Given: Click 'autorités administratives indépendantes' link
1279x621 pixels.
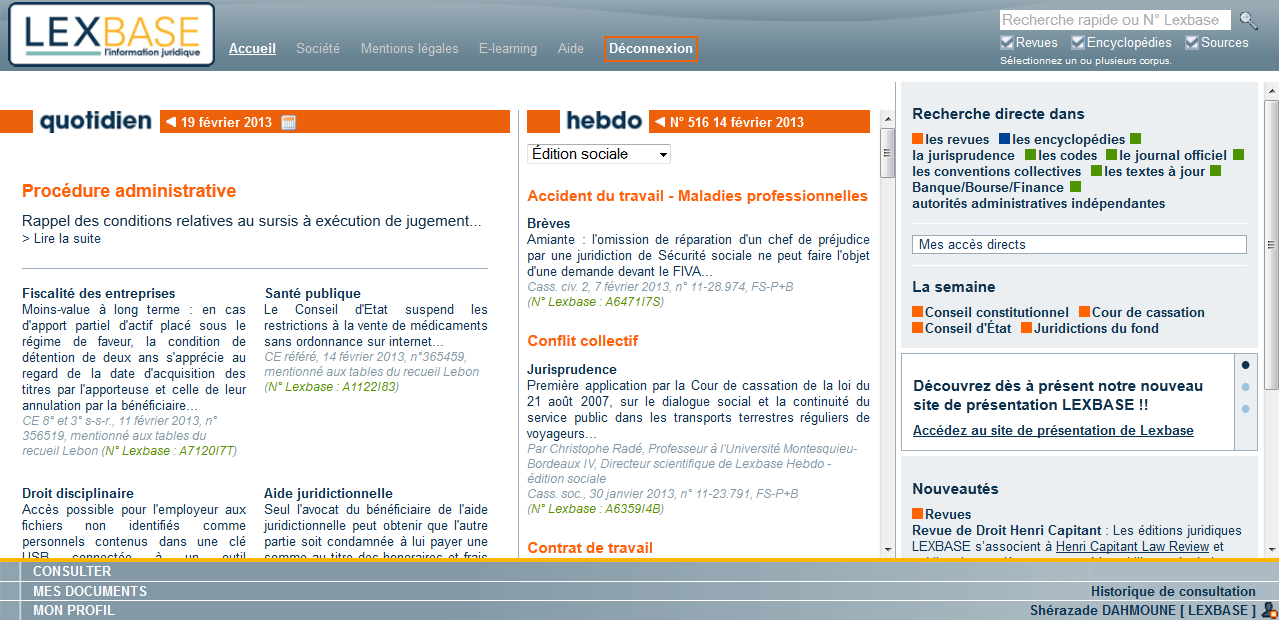Looking at the screenshot, I should click(1038, 204).
